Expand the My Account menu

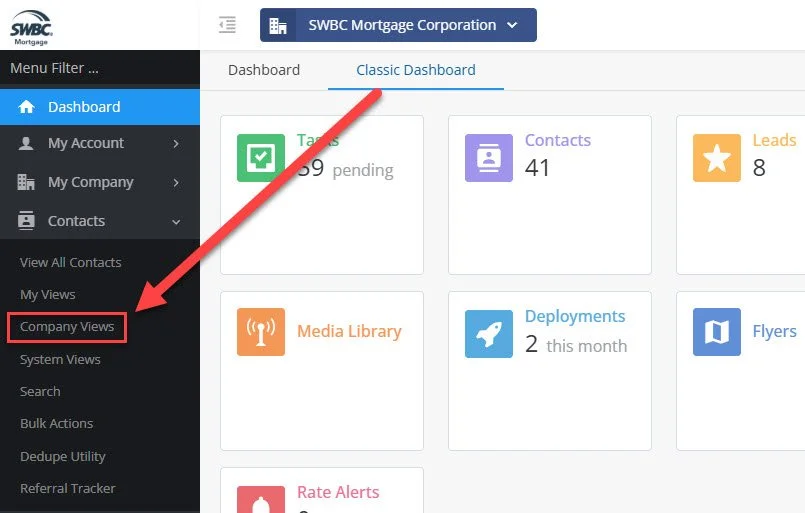point(100,143)
